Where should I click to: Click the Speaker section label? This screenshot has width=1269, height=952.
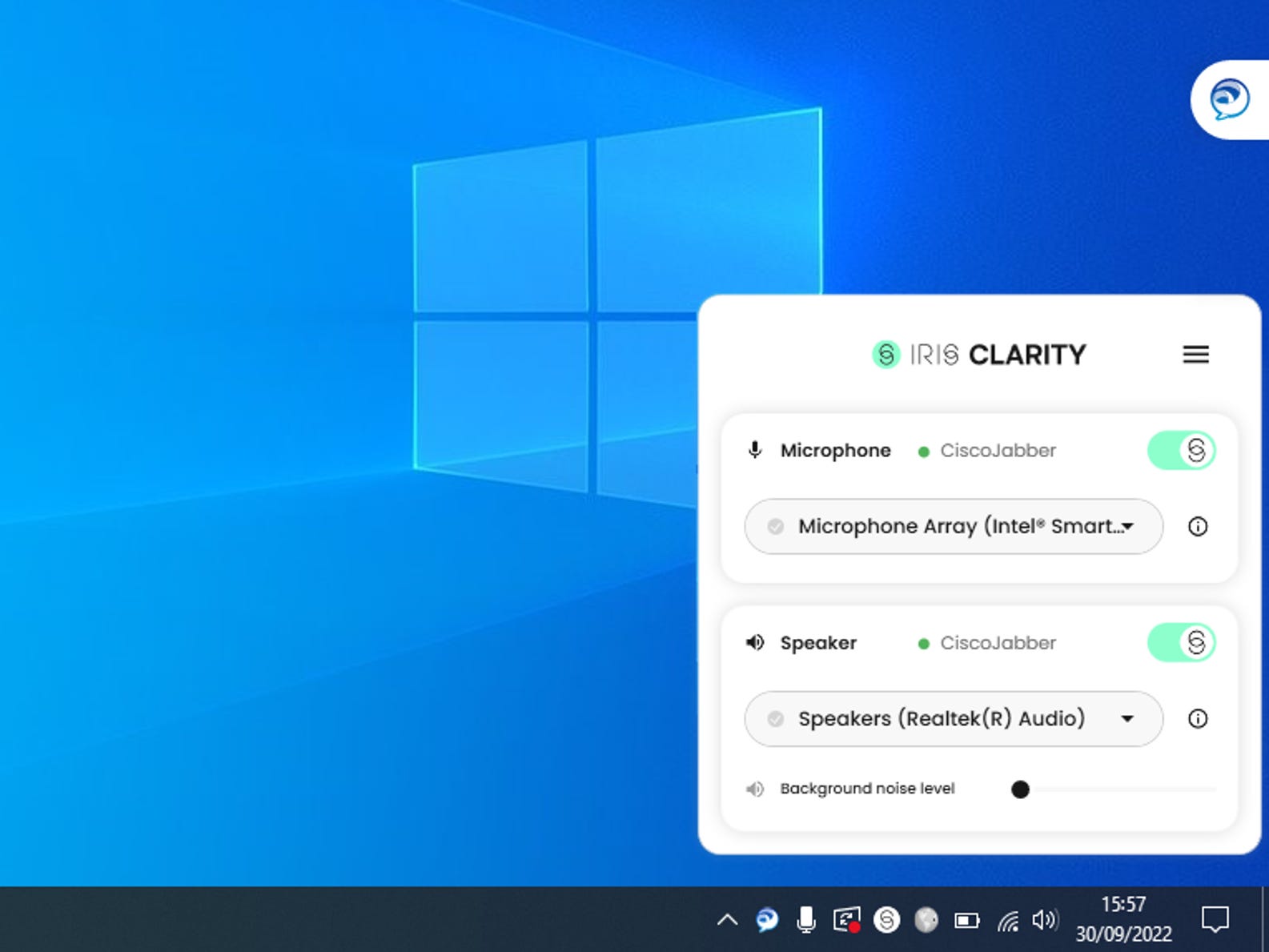[818, 643]
